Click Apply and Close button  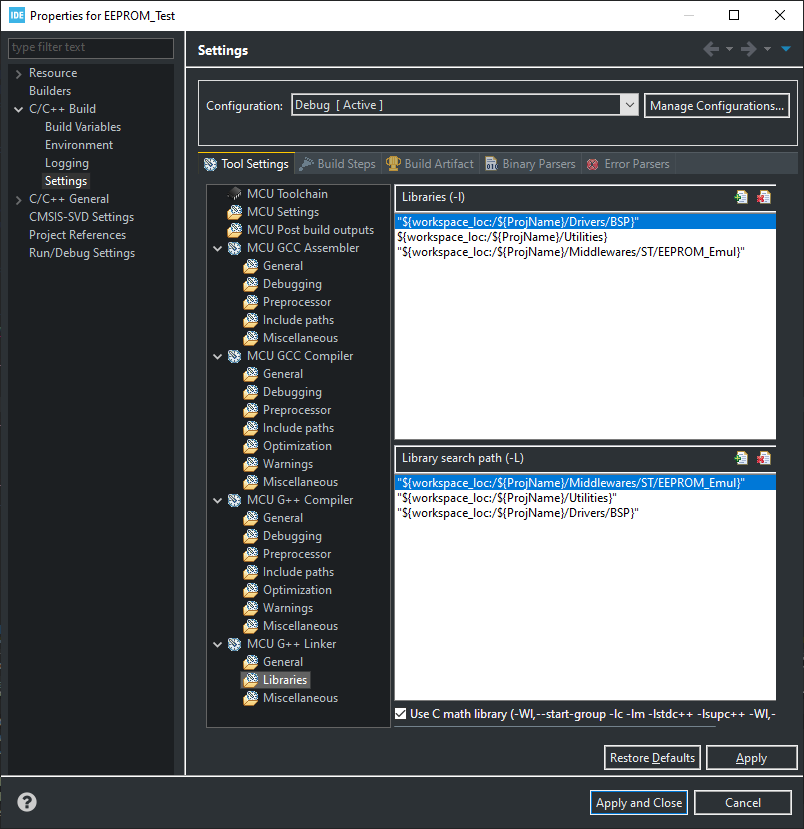639,803
